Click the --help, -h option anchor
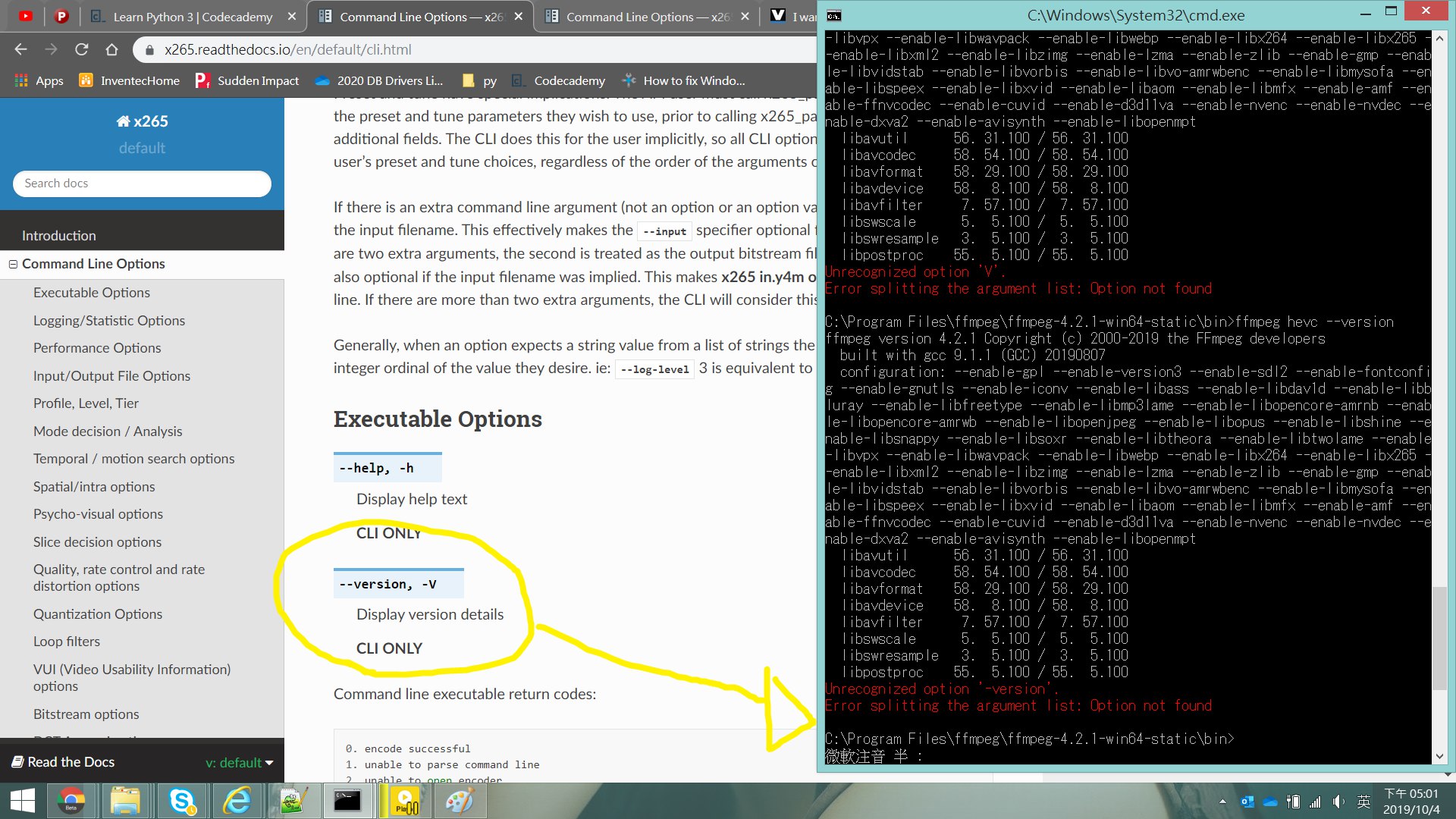1456x819 pixels. (x=388, y=468)
